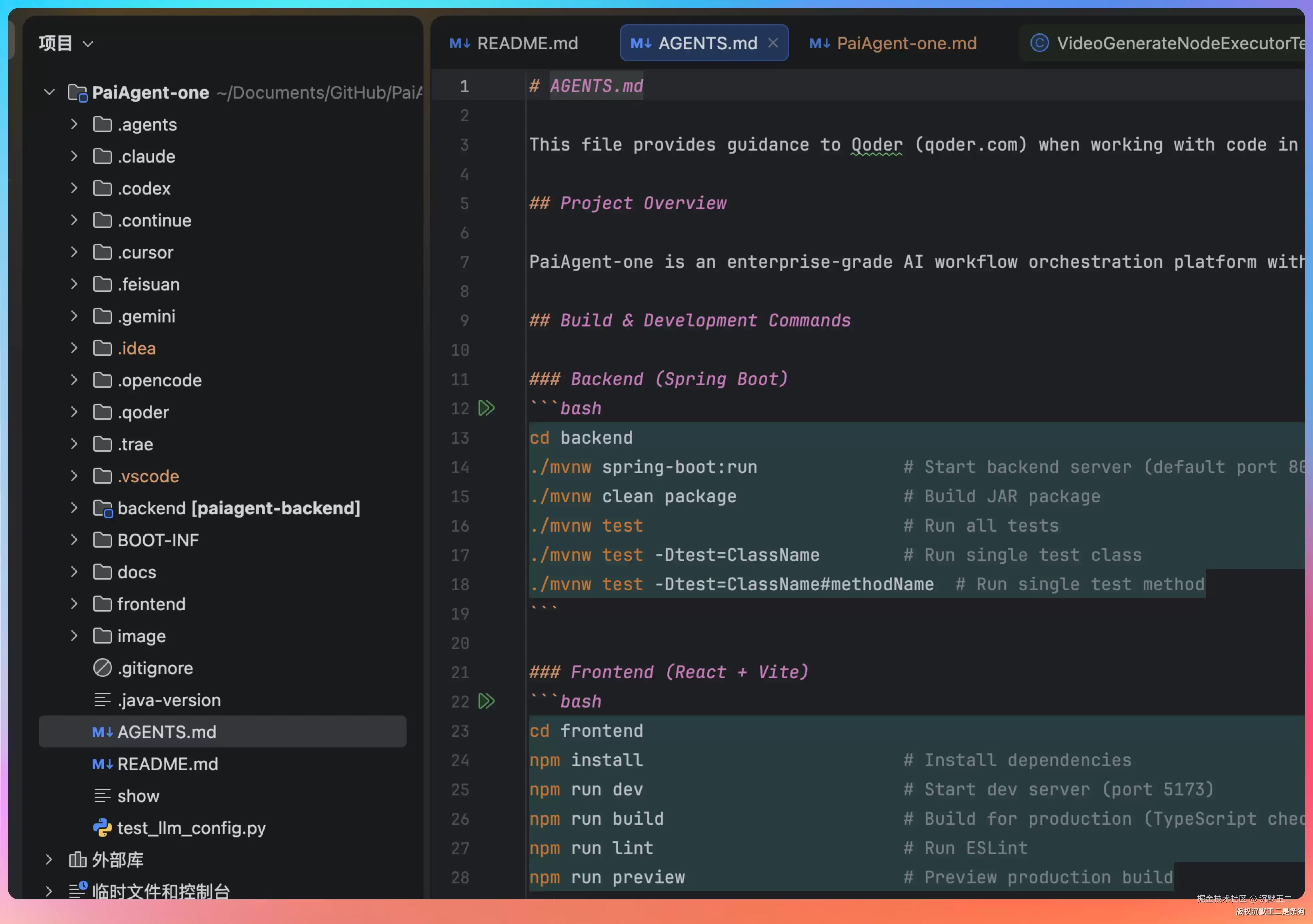Switch to the README.md tab
The height and width of the screenshot is (924, 1313).
514,43
